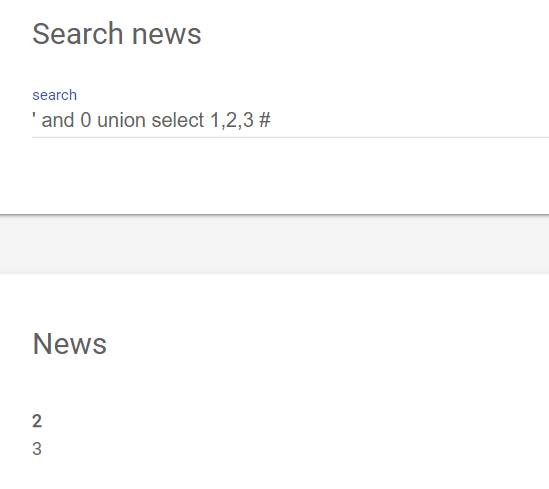Click the word "and" in search query
Image resolution: width=549 pixels, height=489 pixels.
click(x=58, y=120)
